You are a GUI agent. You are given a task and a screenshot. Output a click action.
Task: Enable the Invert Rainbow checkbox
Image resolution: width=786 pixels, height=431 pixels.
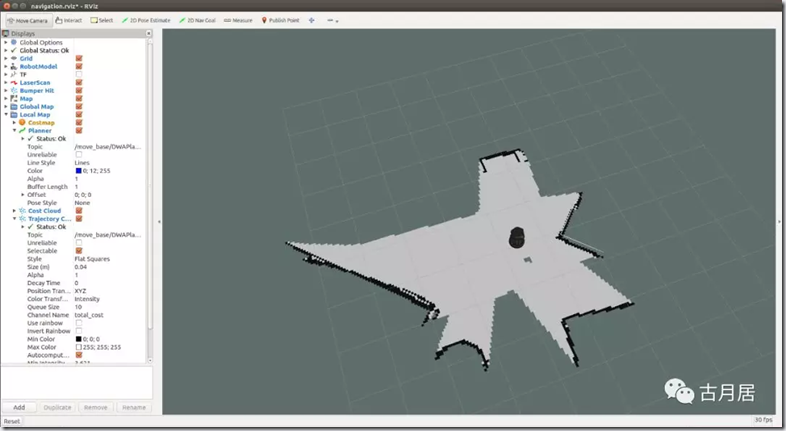point(79,331)
